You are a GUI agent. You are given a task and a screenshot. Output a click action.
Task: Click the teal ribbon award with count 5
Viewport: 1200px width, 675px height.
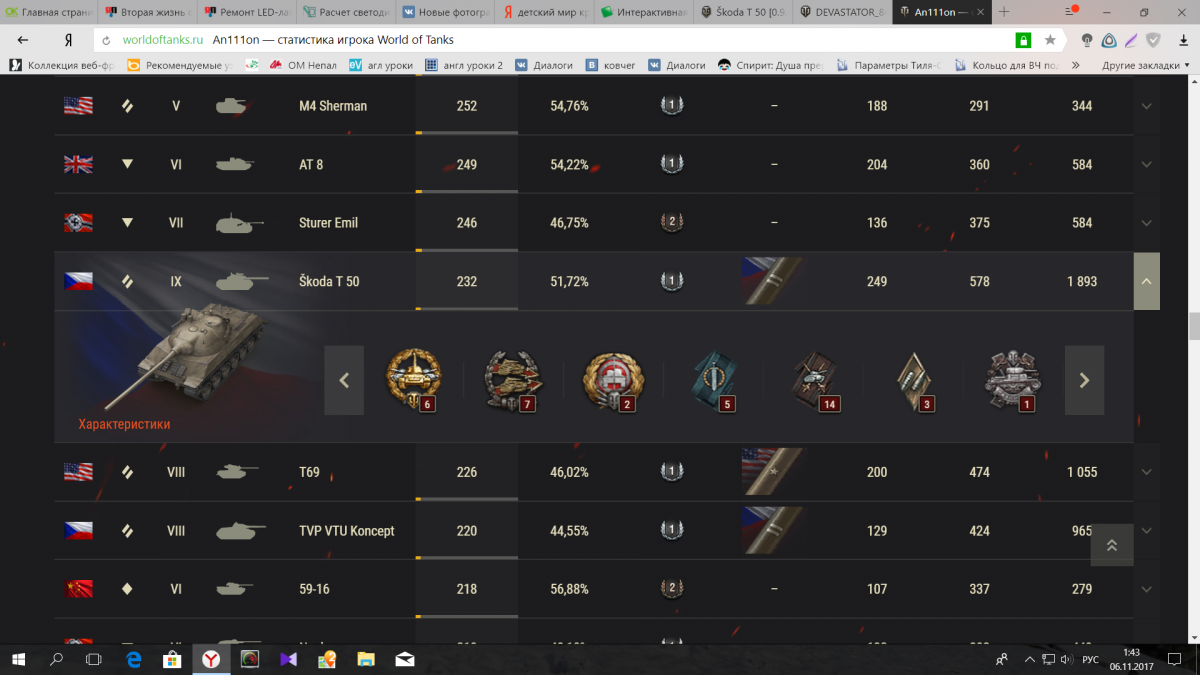click(x=713, y=380)
